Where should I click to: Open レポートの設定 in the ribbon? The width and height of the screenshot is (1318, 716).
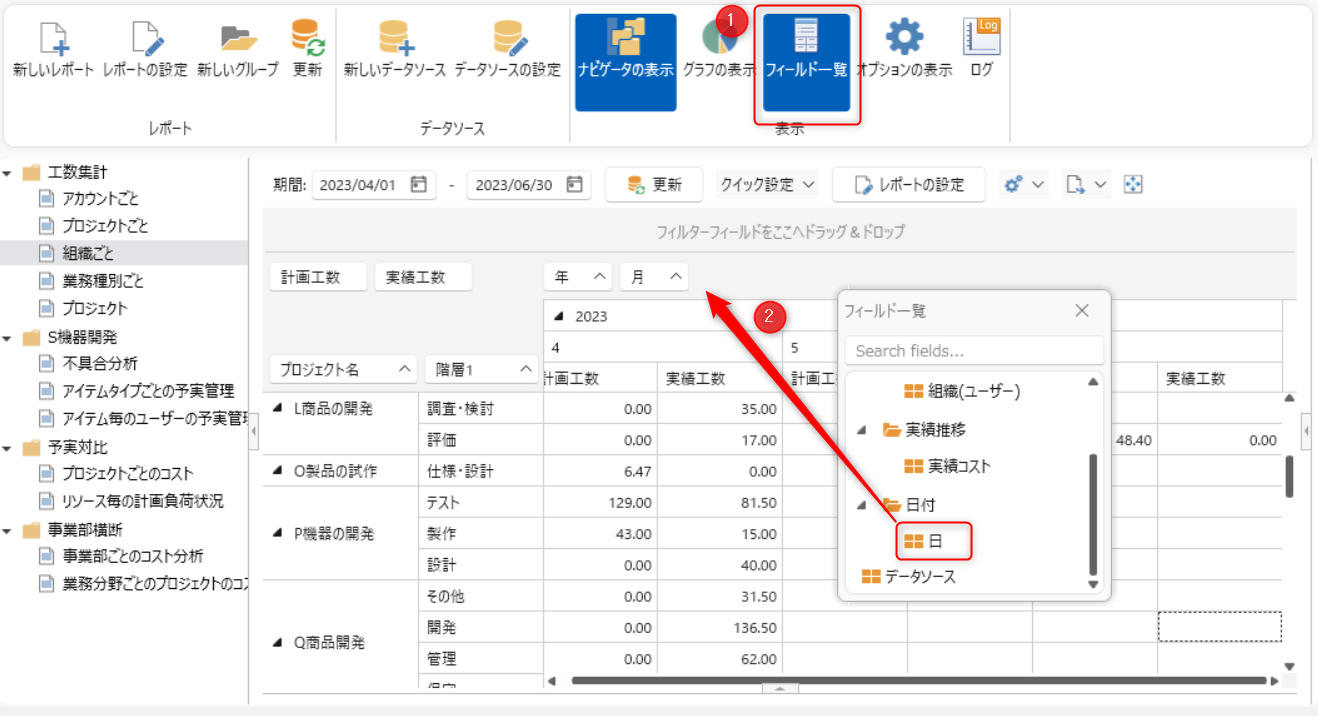145,40
